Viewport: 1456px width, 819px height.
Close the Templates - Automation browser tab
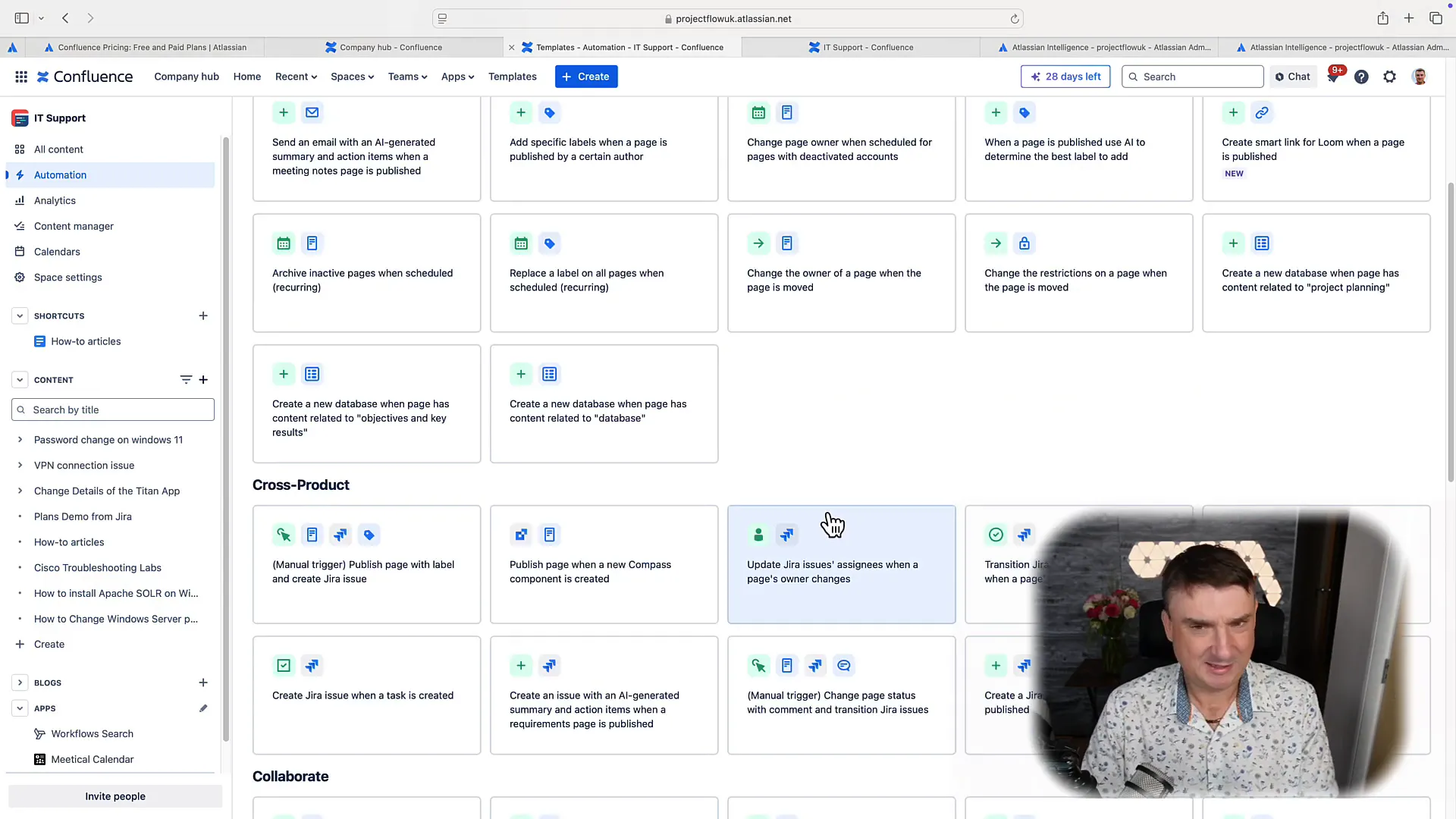511,47
